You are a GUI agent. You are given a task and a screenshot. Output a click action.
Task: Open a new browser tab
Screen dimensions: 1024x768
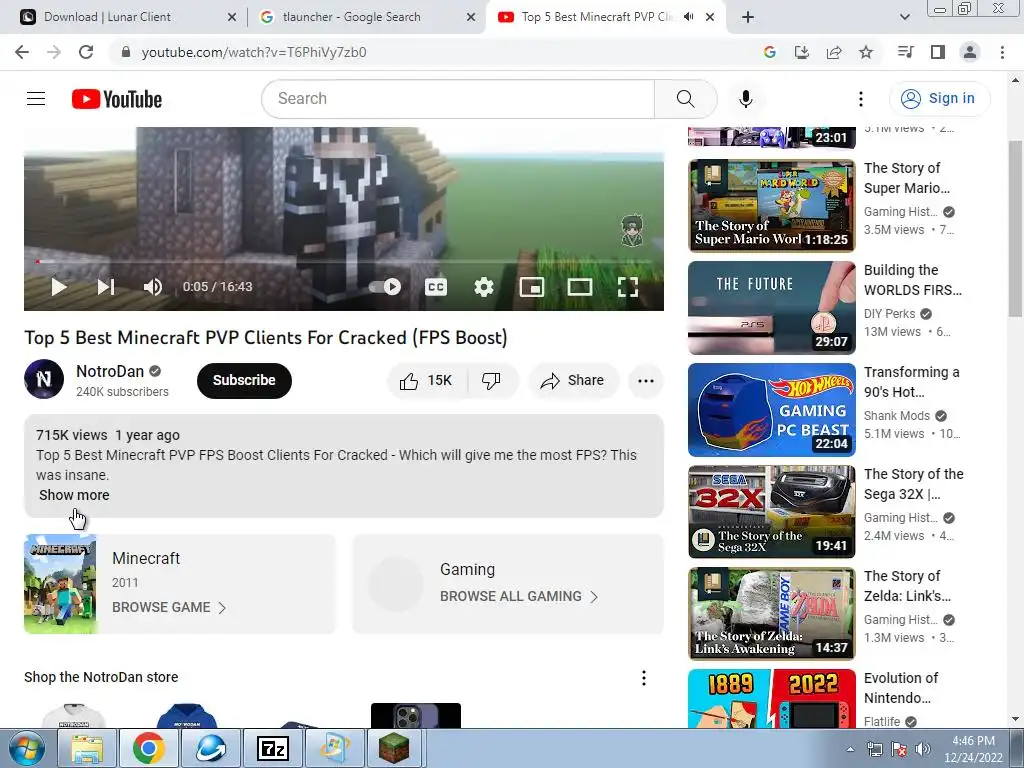tap(748, 18)
